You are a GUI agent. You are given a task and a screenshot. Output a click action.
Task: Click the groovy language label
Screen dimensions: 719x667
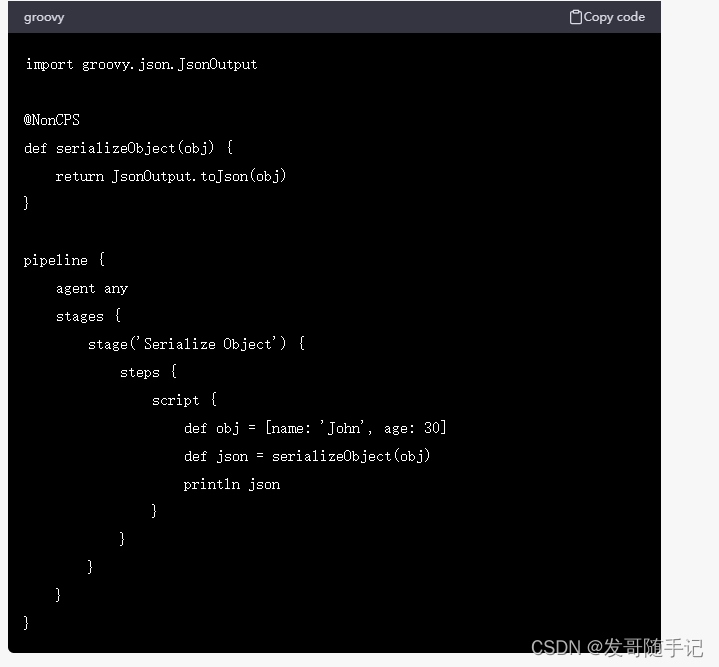pyautogui.click(x=44, y=17)
